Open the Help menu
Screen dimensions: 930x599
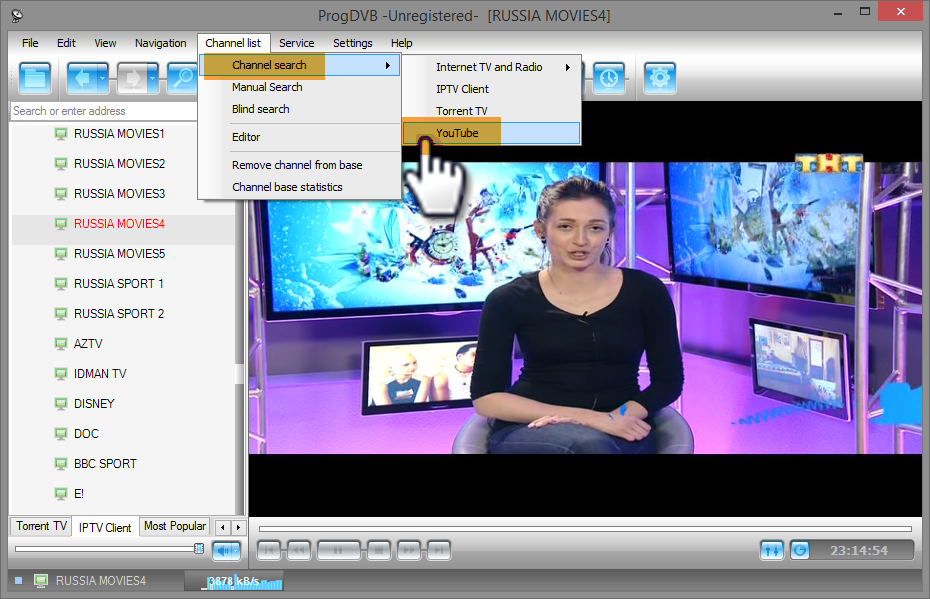402,43
